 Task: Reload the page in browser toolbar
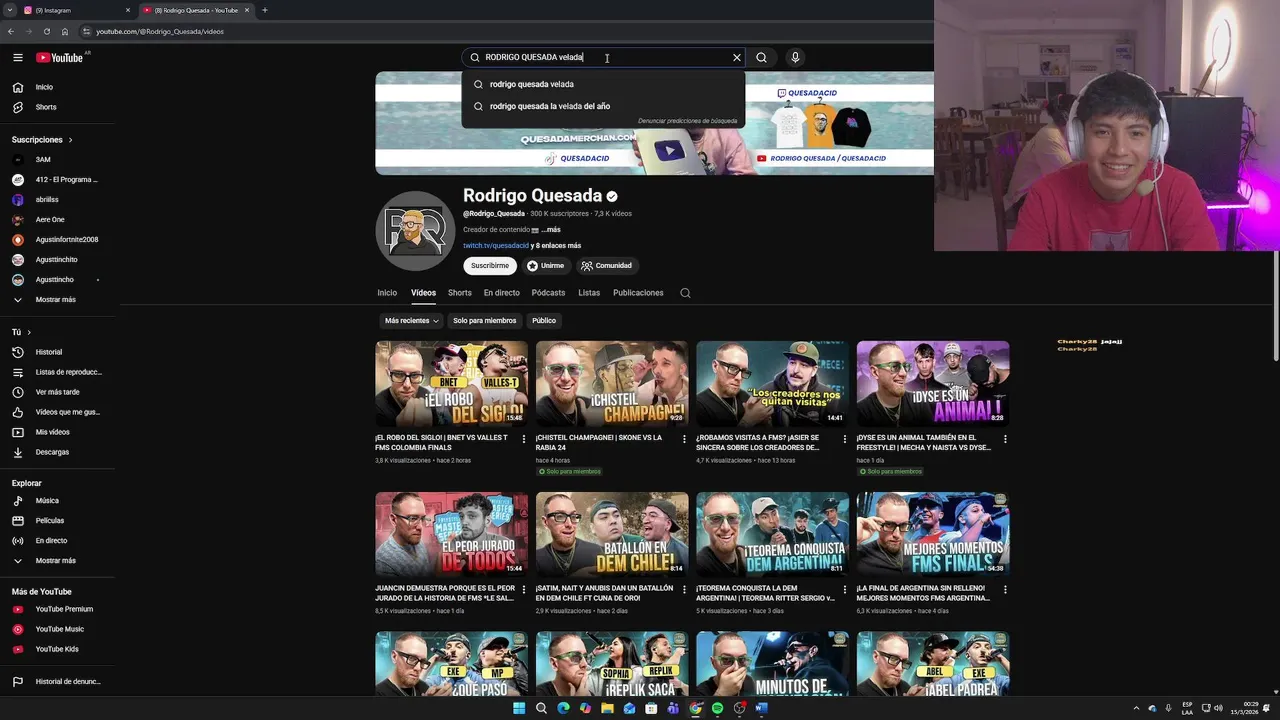[46, 31]
